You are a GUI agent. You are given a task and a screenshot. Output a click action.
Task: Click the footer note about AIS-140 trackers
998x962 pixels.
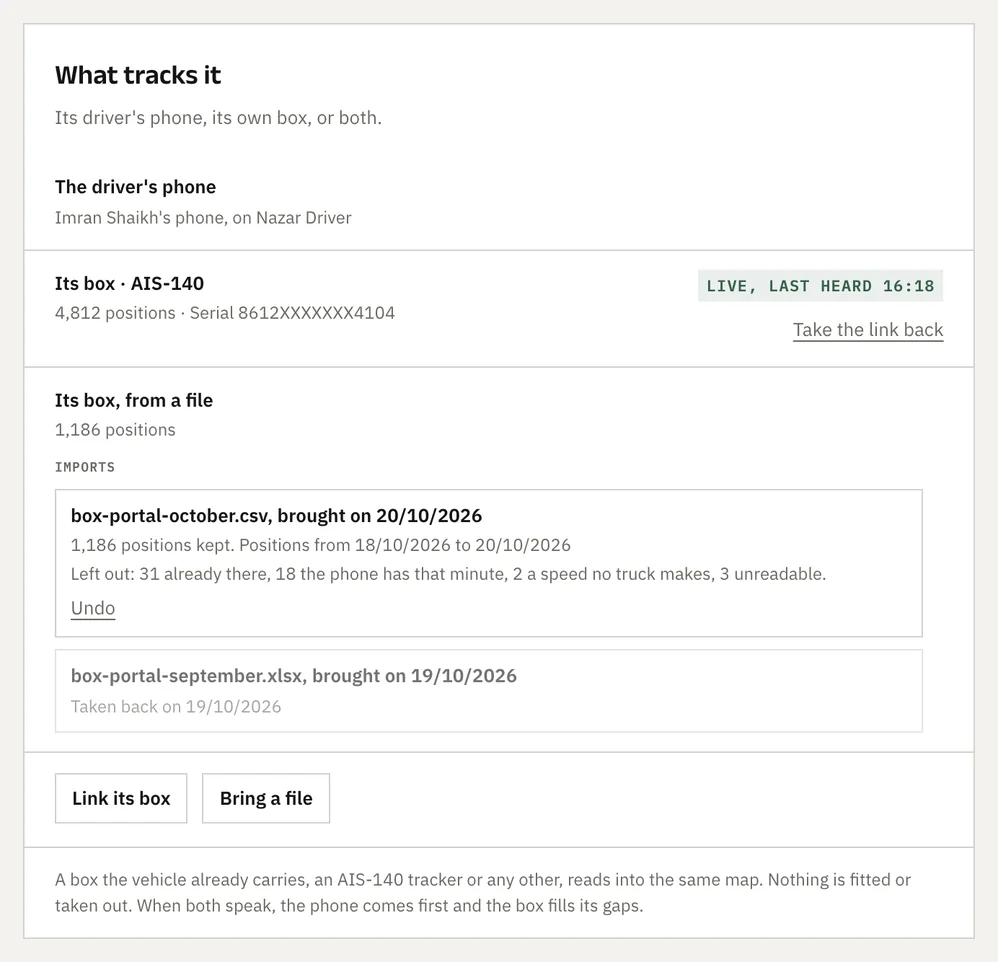482,893
